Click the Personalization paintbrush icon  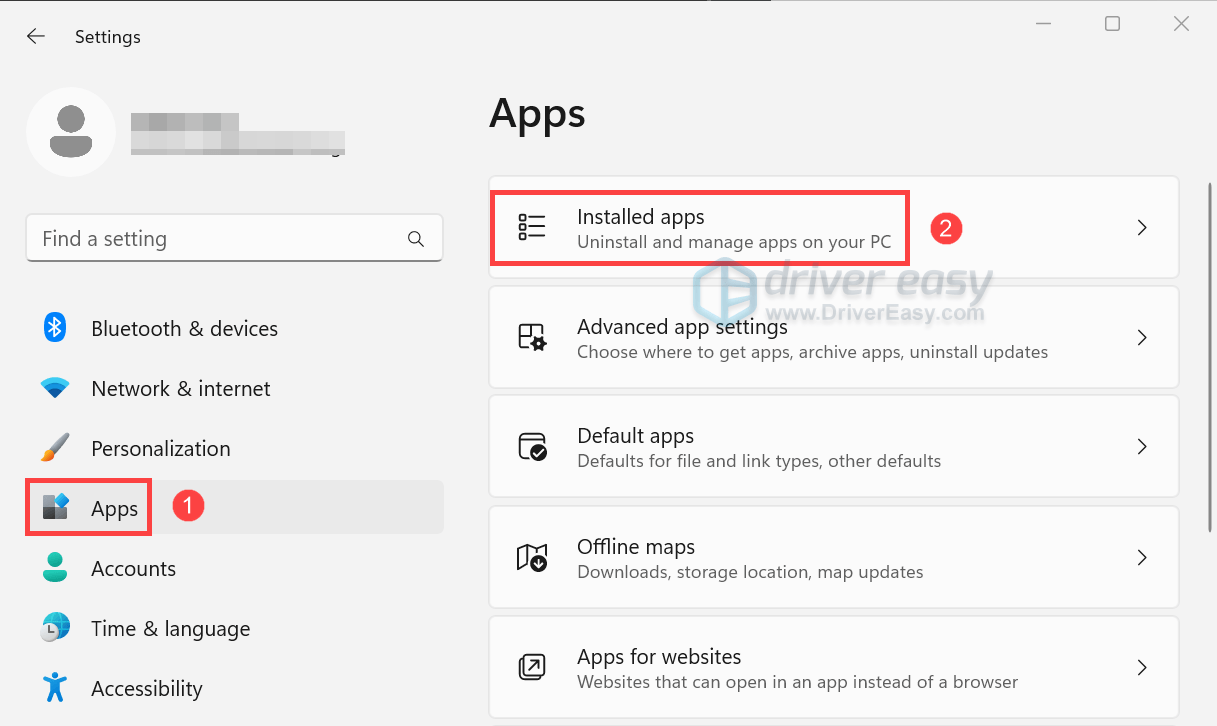[x=54, y=448]
